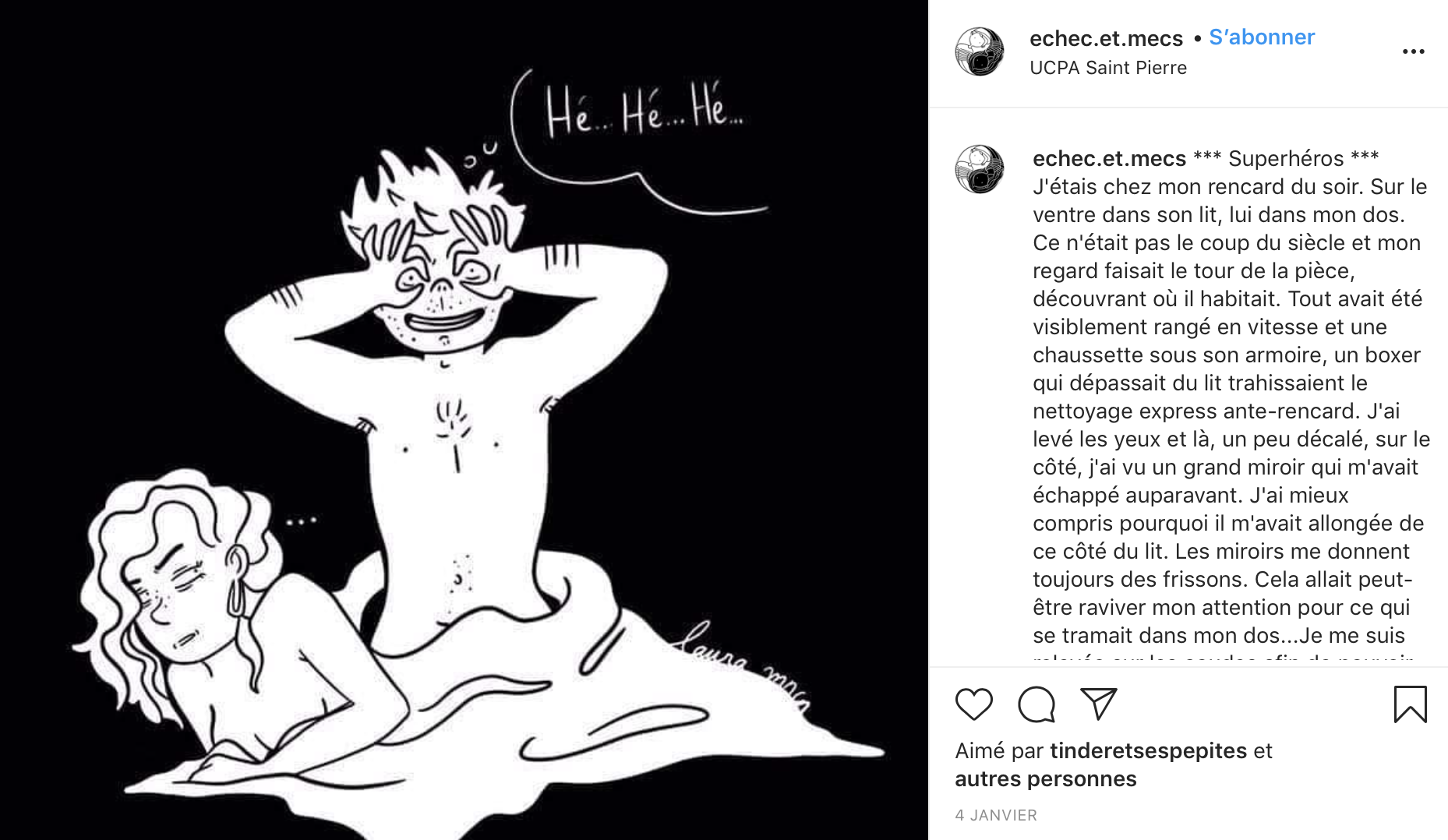This screenshot has height=840, width=1448.
Task: Open echec.et.mecs username in caption
Action: 1109,158
